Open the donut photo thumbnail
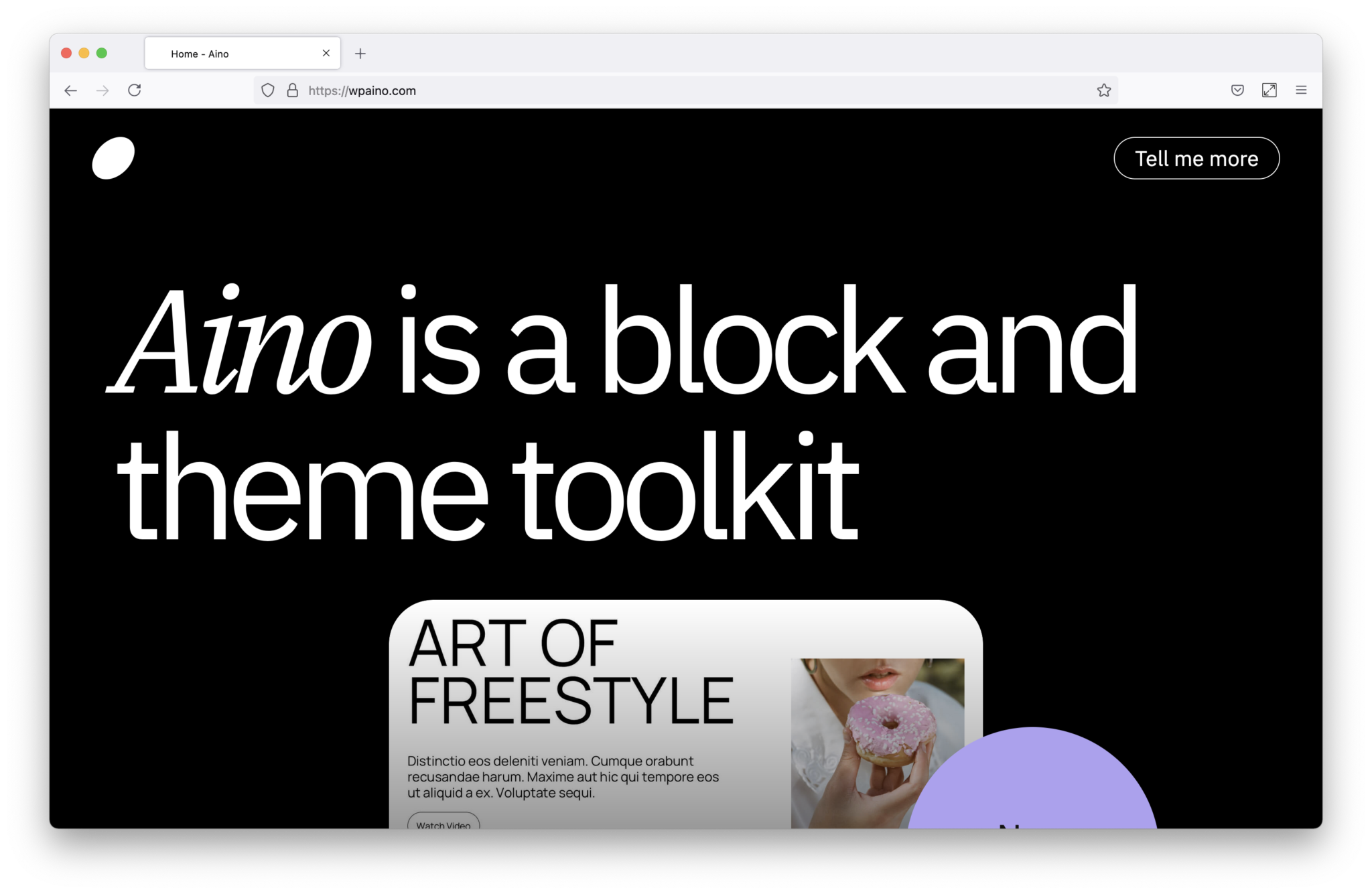This screenshot has width=1372, height=894. click(878, 743)
